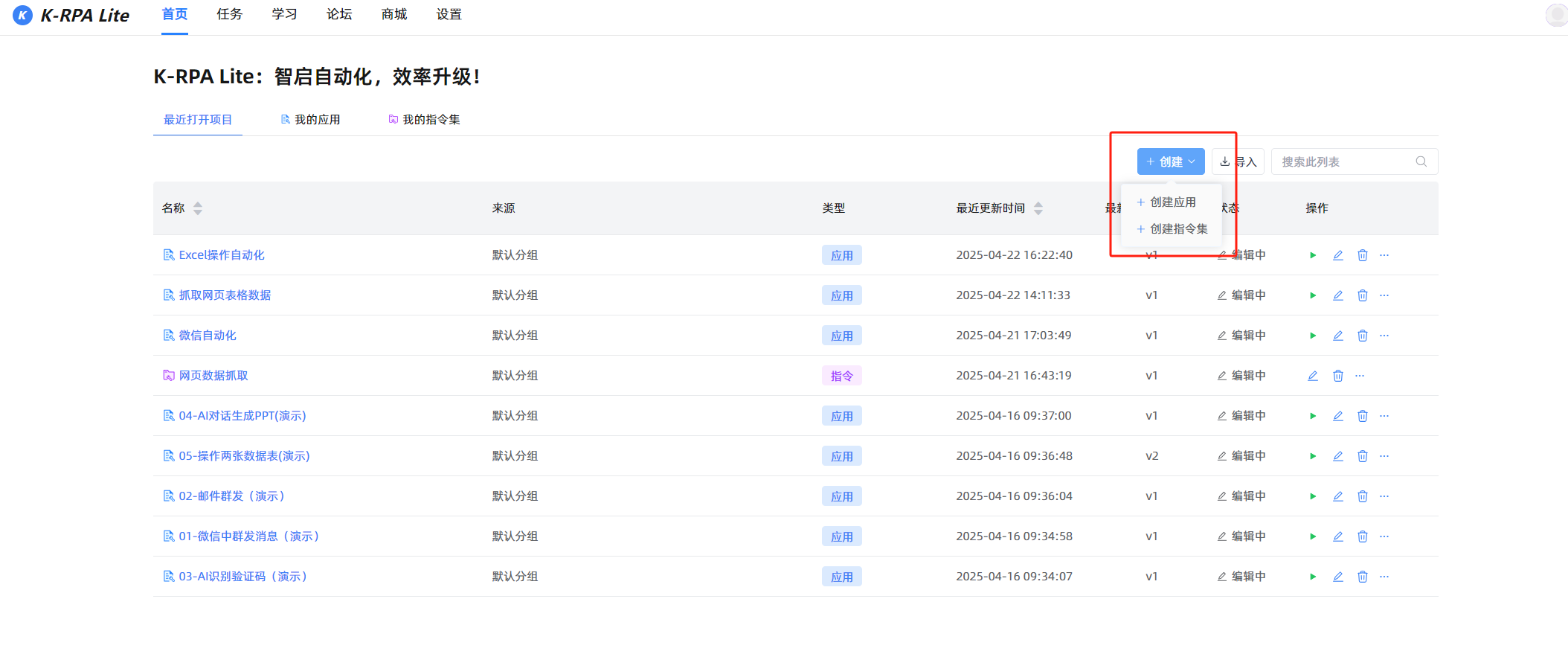Viewport: 1568px width, 657px height.
Task: Edit the 01-微信中群发消息（演示） row
Action: (1337, 536)
